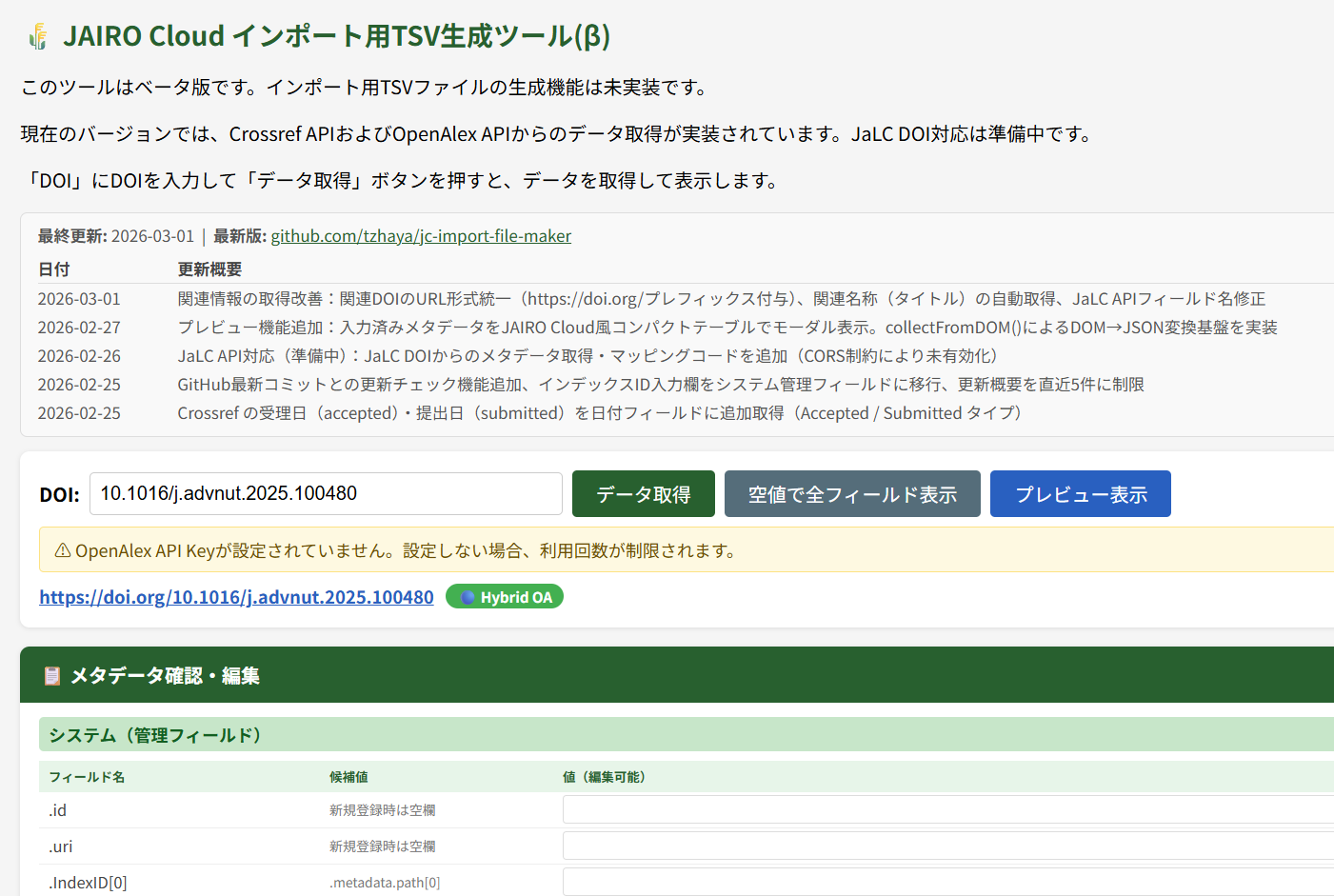Click the .id field name
The width and height of the screenshot is (1334, 896).
[x=58, y=810]
